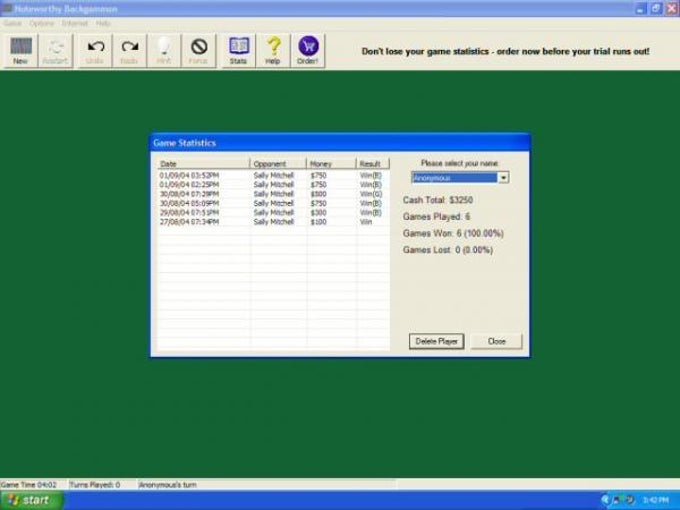Screen dimensions: 680x510
Task: Open the Options menu
Action: (42, 23)
